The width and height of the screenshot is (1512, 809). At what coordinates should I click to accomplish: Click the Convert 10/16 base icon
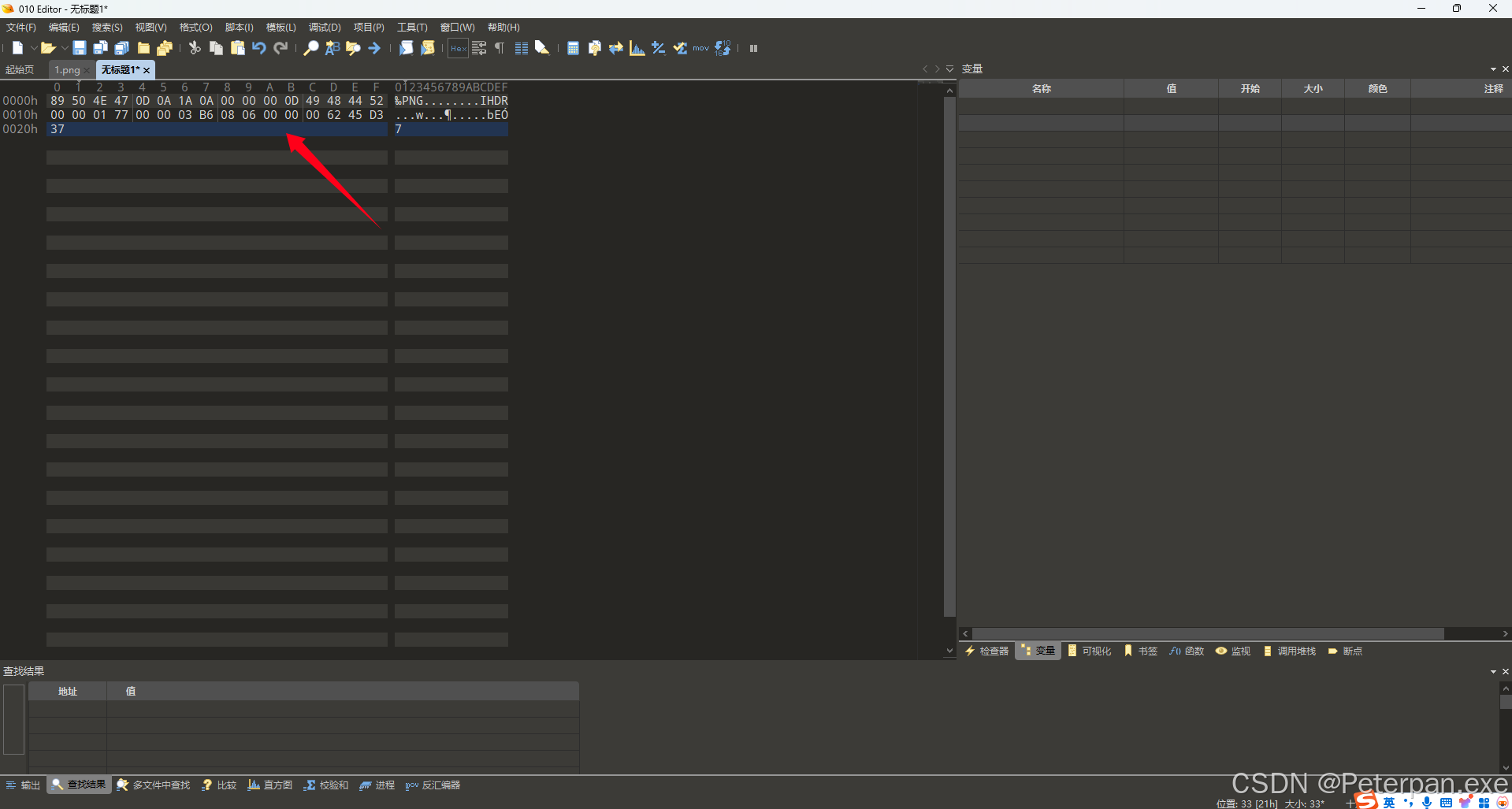[x=723, y=48]
